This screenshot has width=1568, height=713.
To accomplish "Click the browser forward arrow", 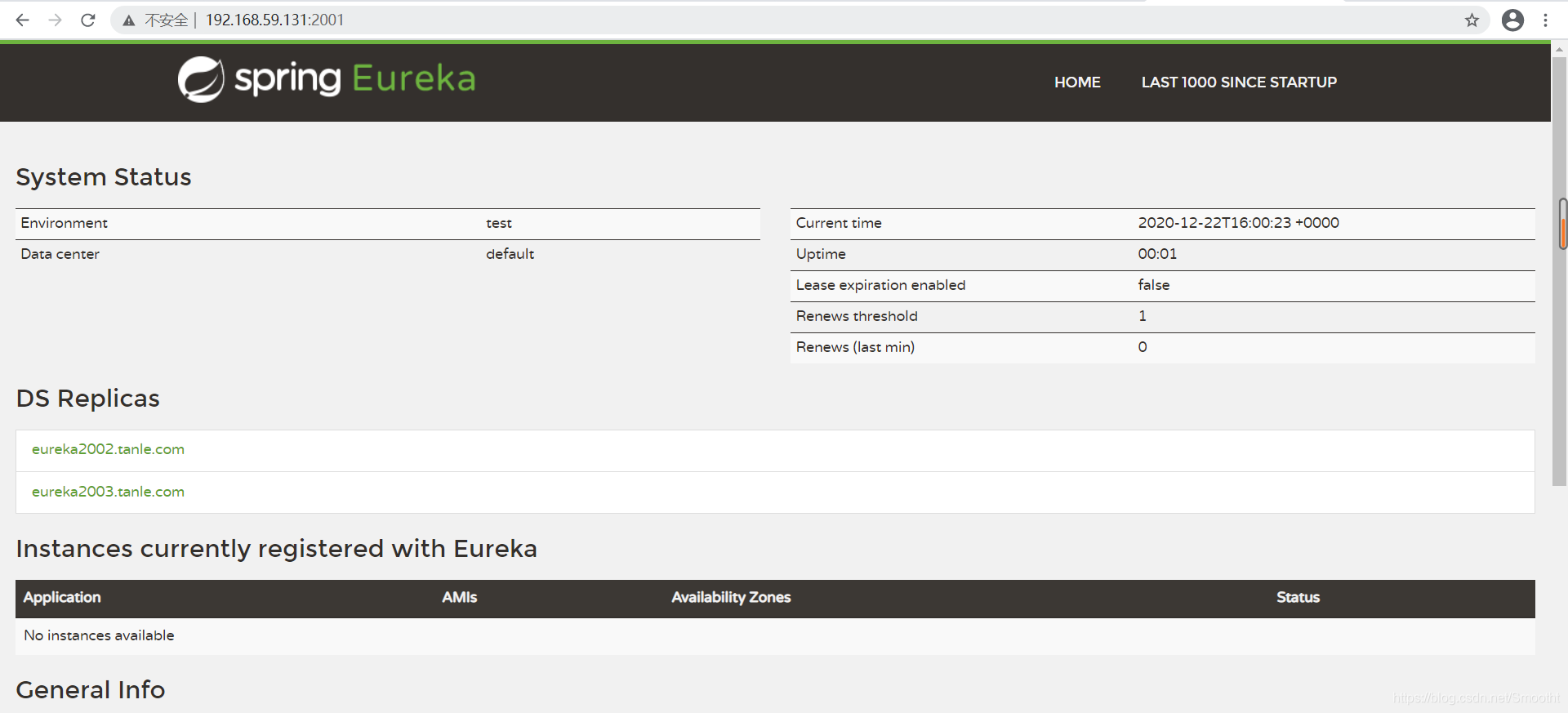I will (x=55, y=20).
